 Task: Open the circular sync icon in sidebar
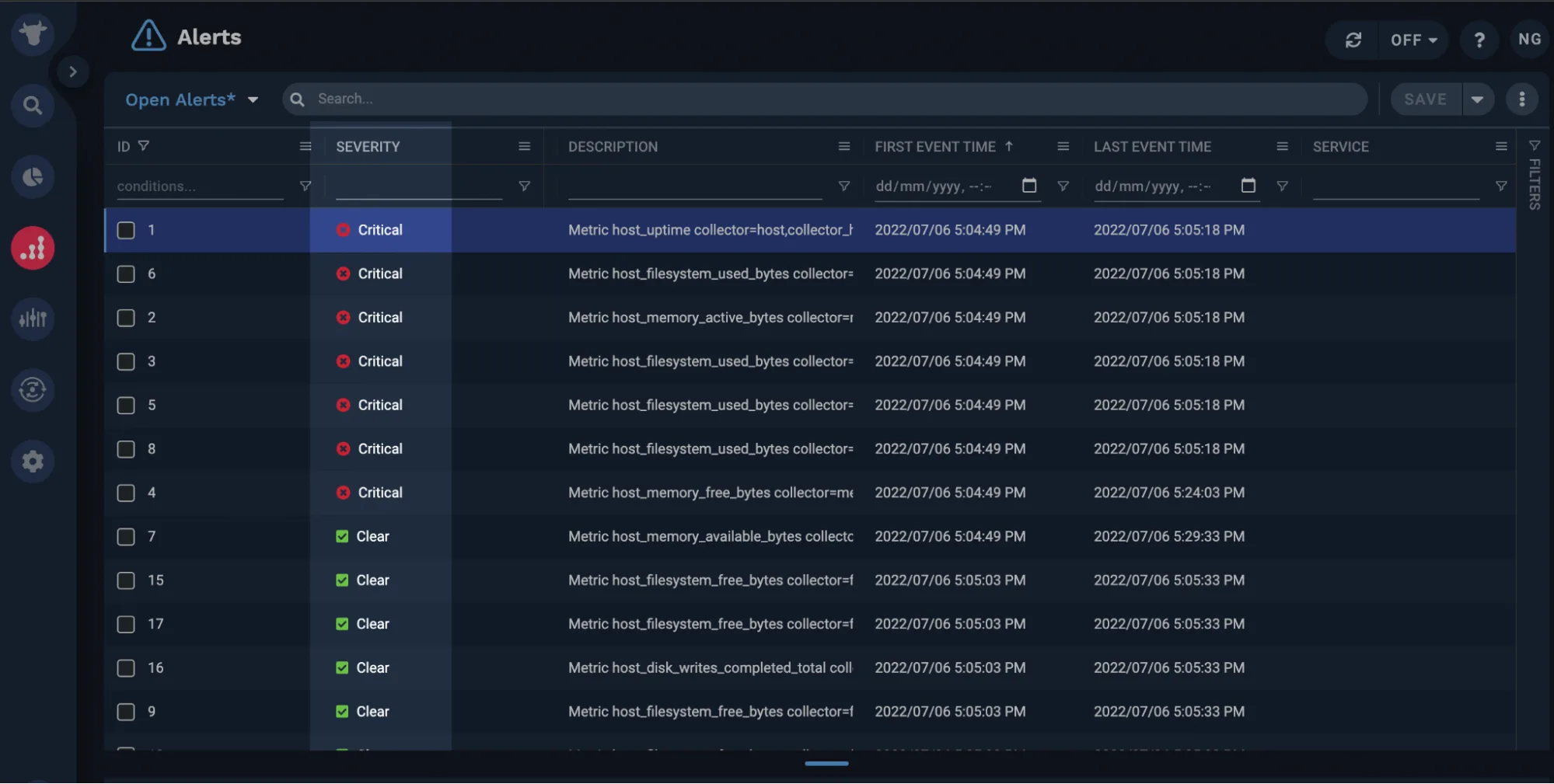tap(33, 389)
